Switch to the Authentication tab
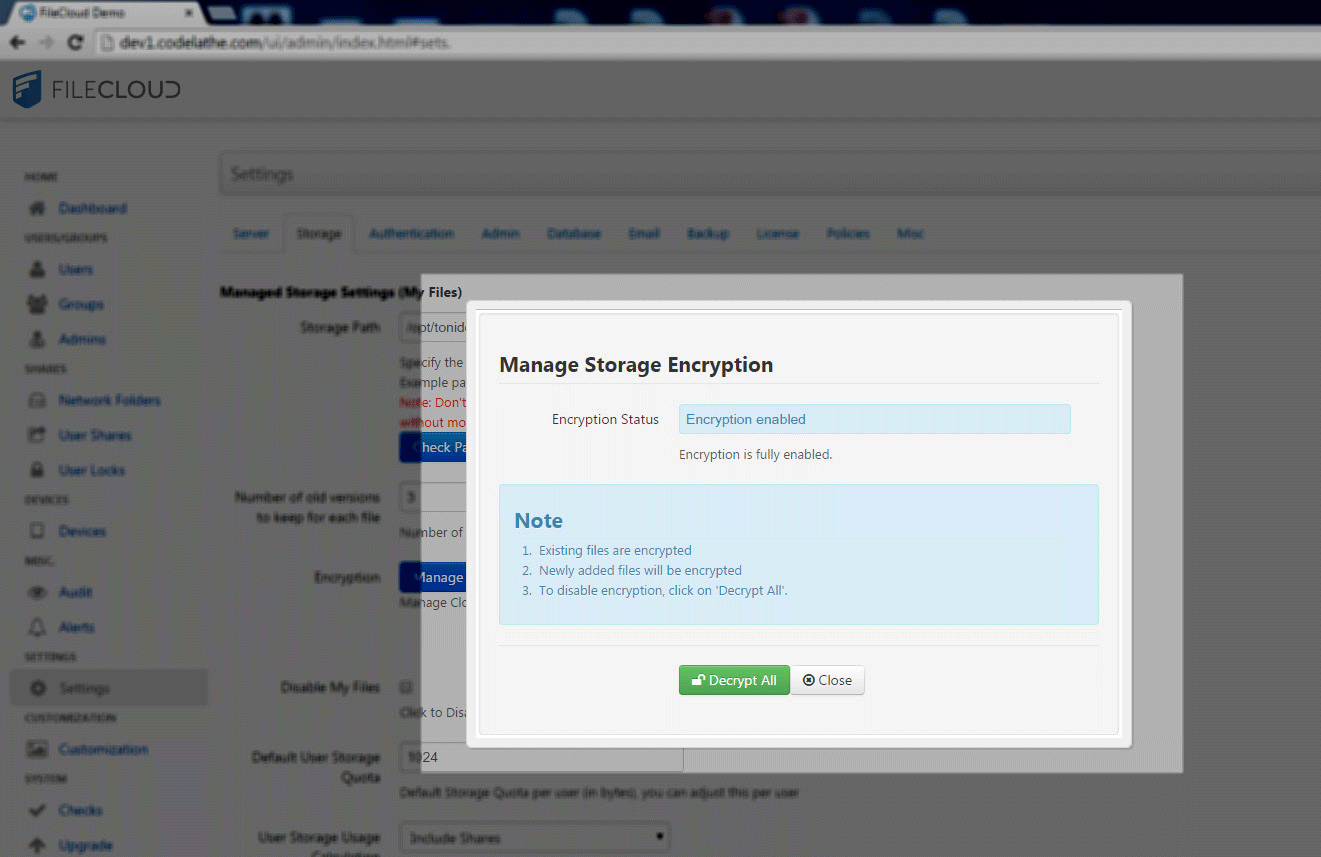The height and width of the screenshot is (857, 1321). [411, 234]
